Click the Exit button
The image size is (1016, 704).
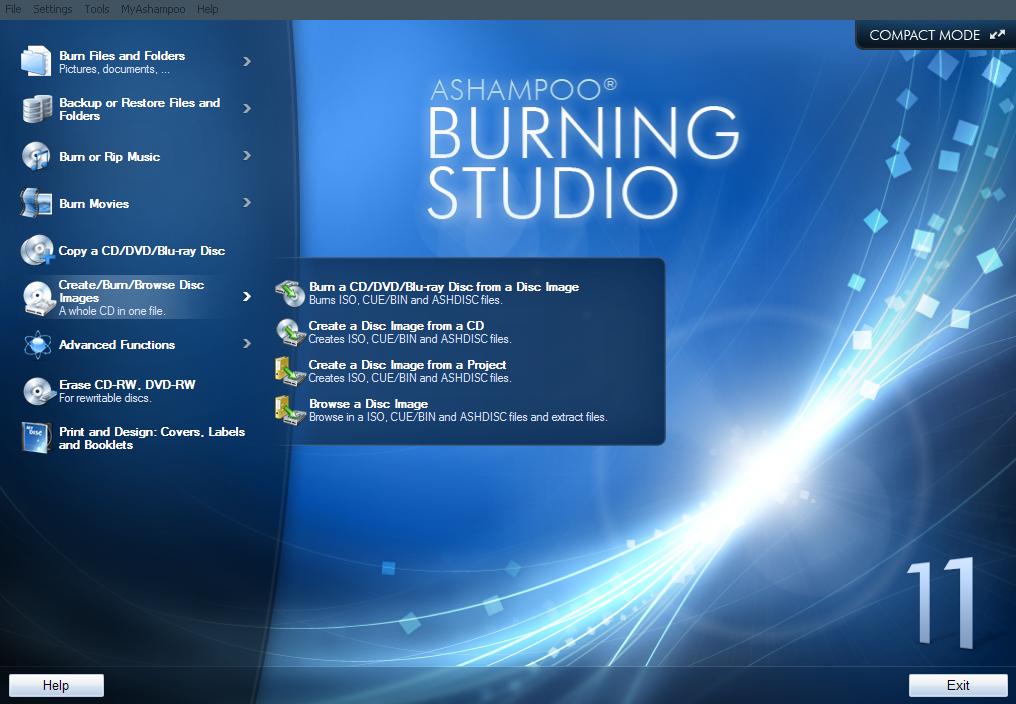(x=958, y=685)
